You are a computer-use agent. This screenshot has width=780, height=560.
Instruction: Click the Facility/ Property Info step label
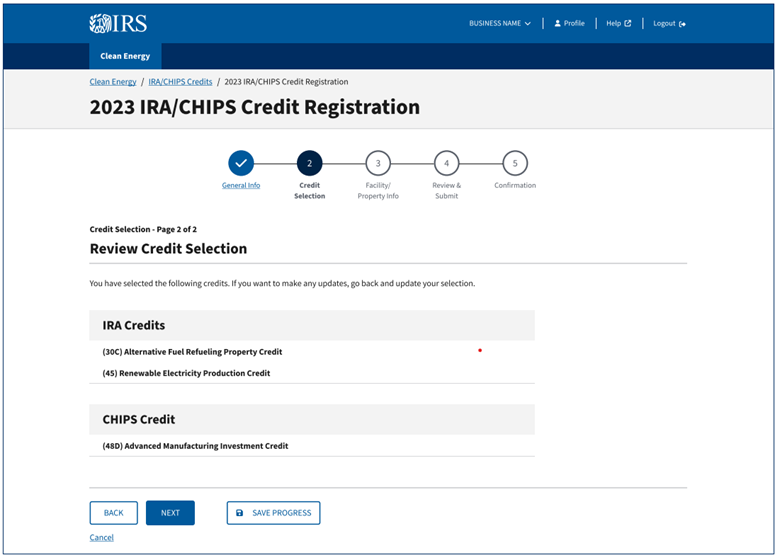click(378, 190)
